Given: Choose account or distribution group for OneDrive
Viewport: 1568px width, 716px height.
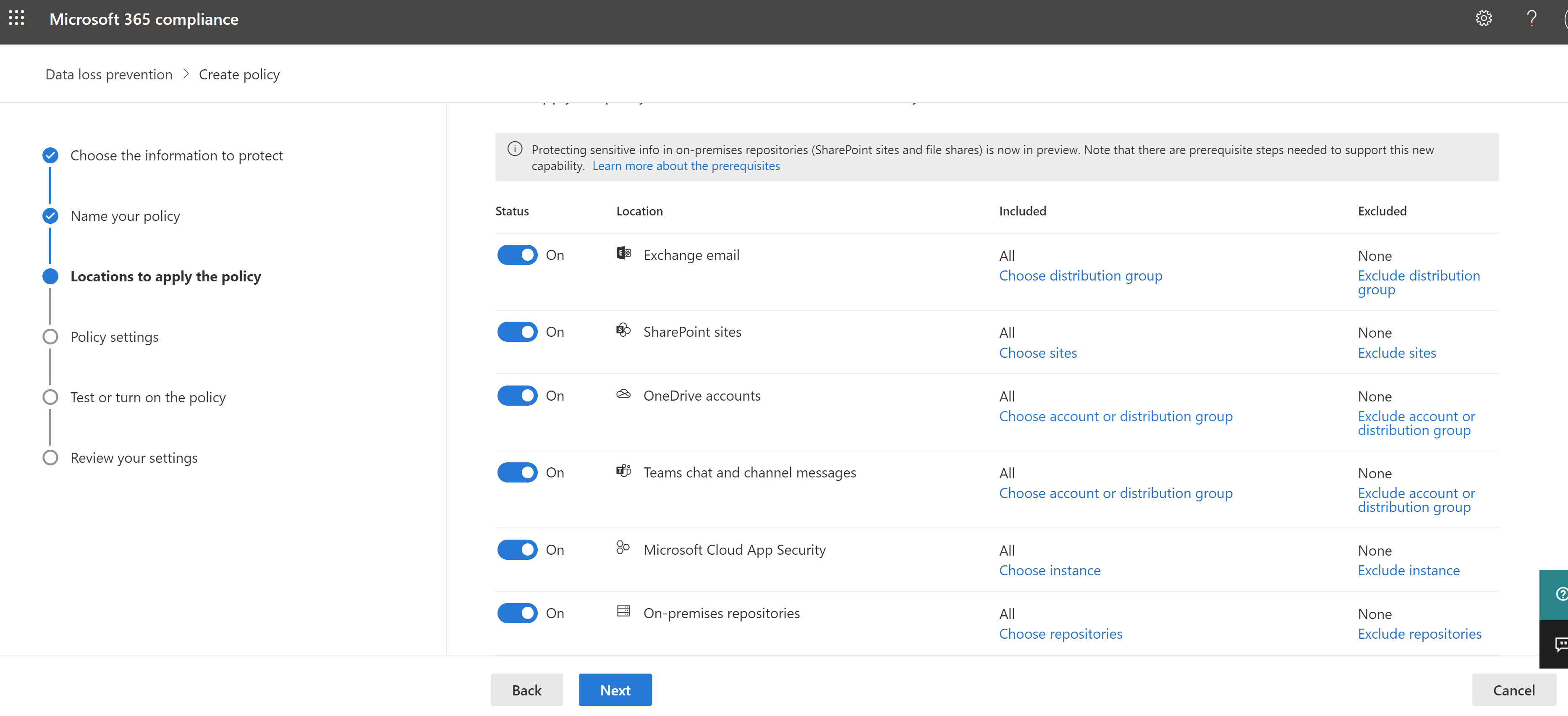Looking at the screenshot, I should click(x=1116, y=417).
